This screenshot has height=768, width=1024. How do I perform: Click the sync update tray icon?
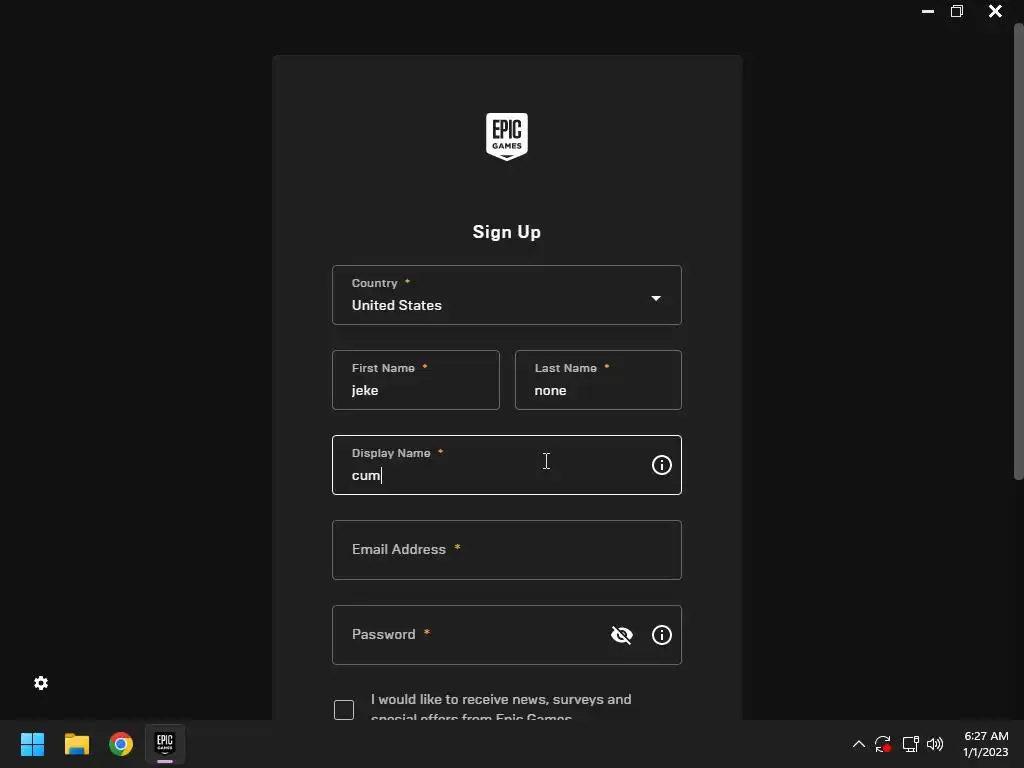883,744
